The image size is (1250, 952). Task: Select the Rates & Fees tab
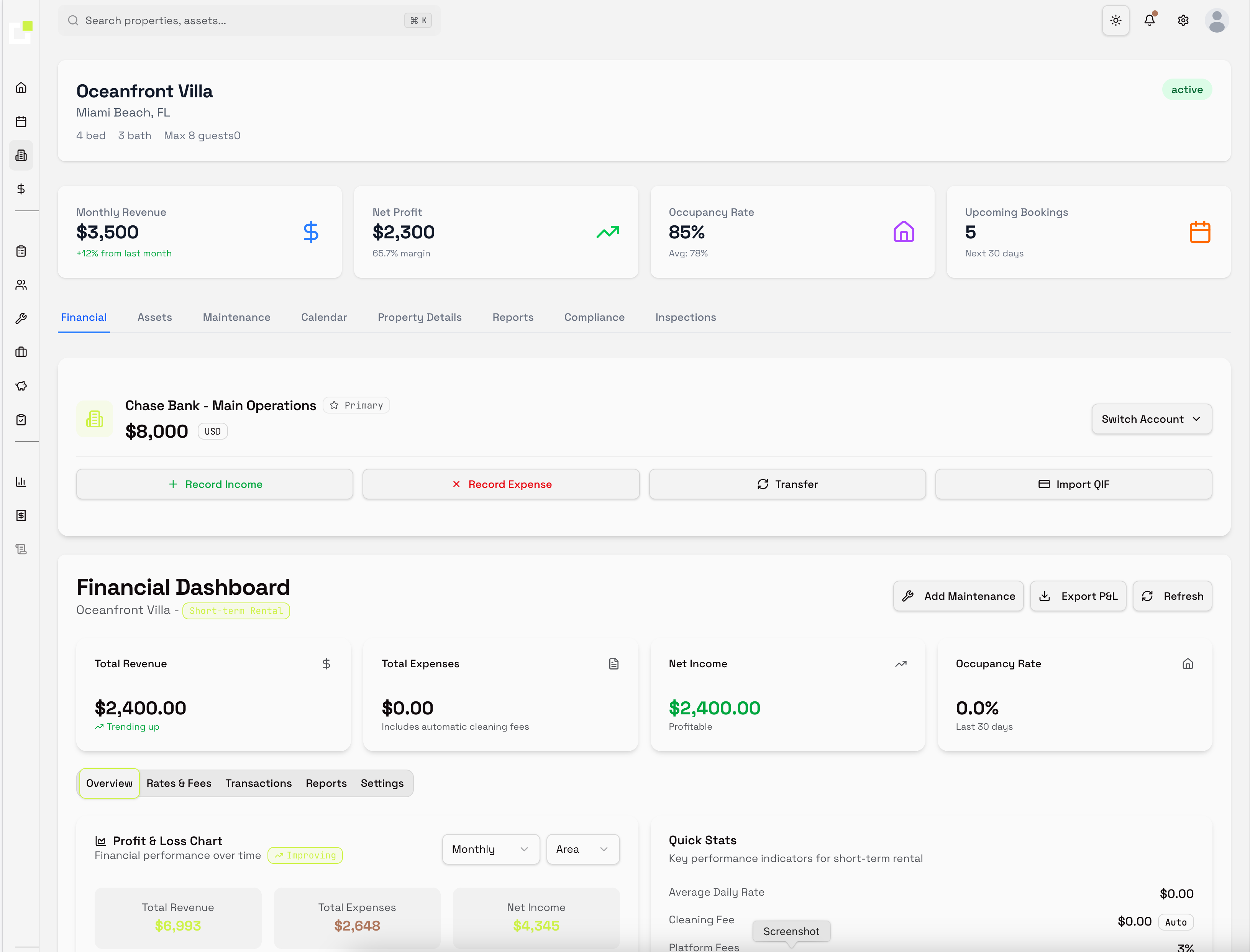[179, 783]
